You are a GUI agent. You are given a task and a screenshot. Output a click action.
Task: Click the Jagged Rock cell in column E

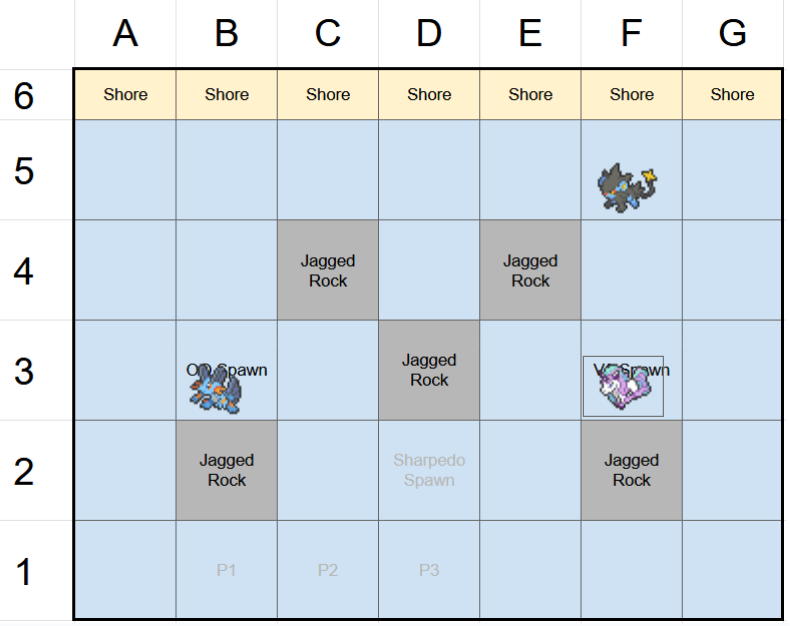click(530, 271)
